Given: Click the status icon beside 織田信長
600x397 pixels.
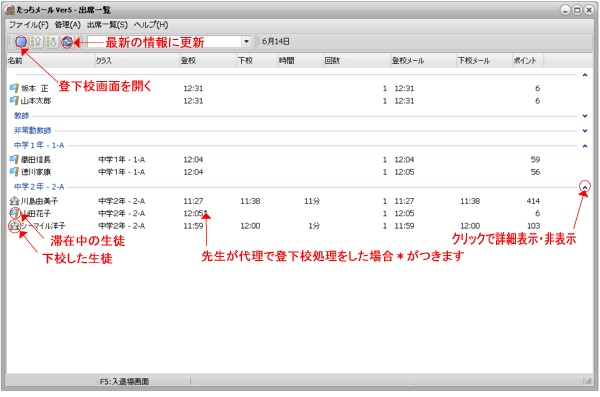Looking at the screenshot, I should pyautogui.click(x=14, y=159).
